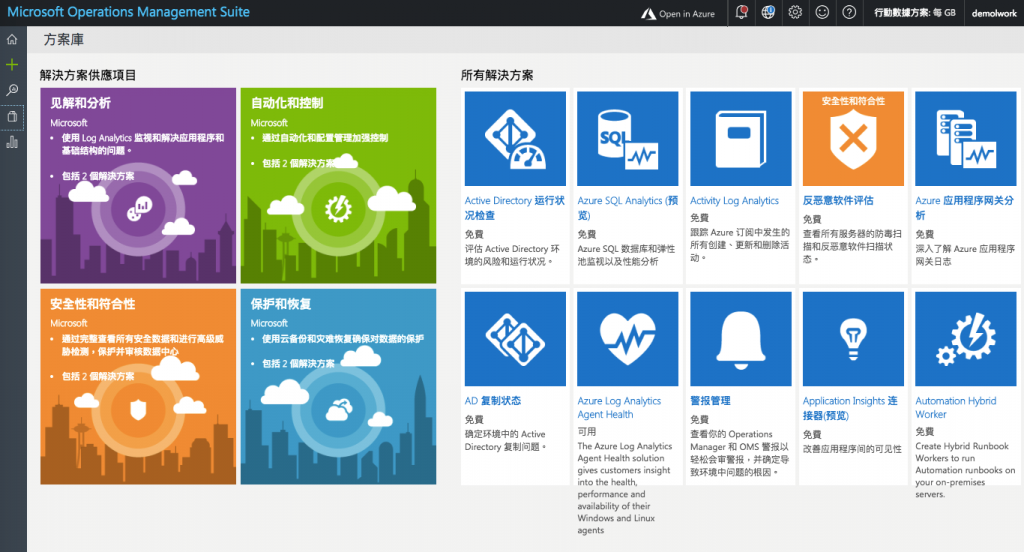Open the 反恶意软件评估 title link
This screenshot has height=552, width=1024.
tap(838, 201)
